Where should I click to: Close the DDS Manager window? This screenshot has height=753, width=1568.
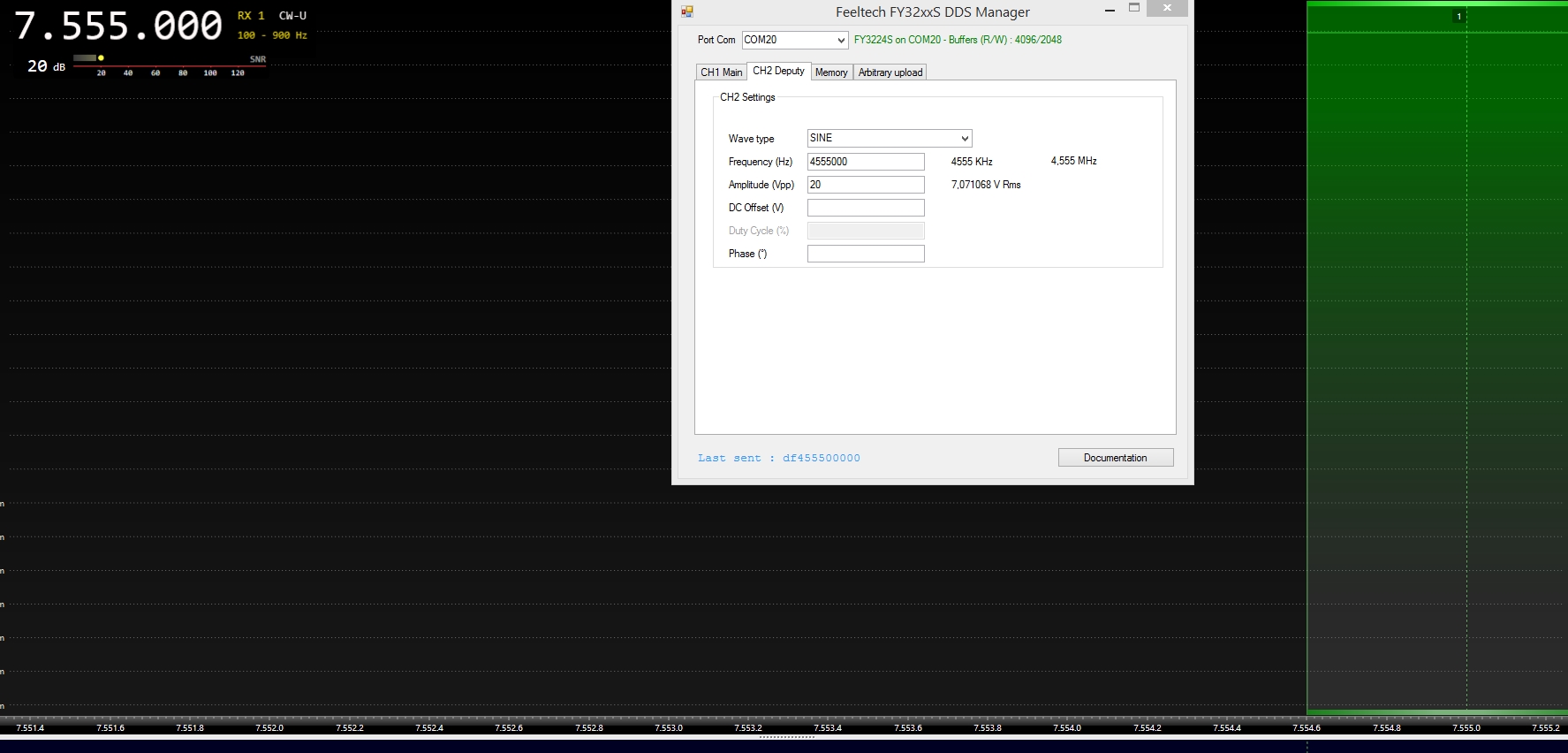coord(1167,9)
